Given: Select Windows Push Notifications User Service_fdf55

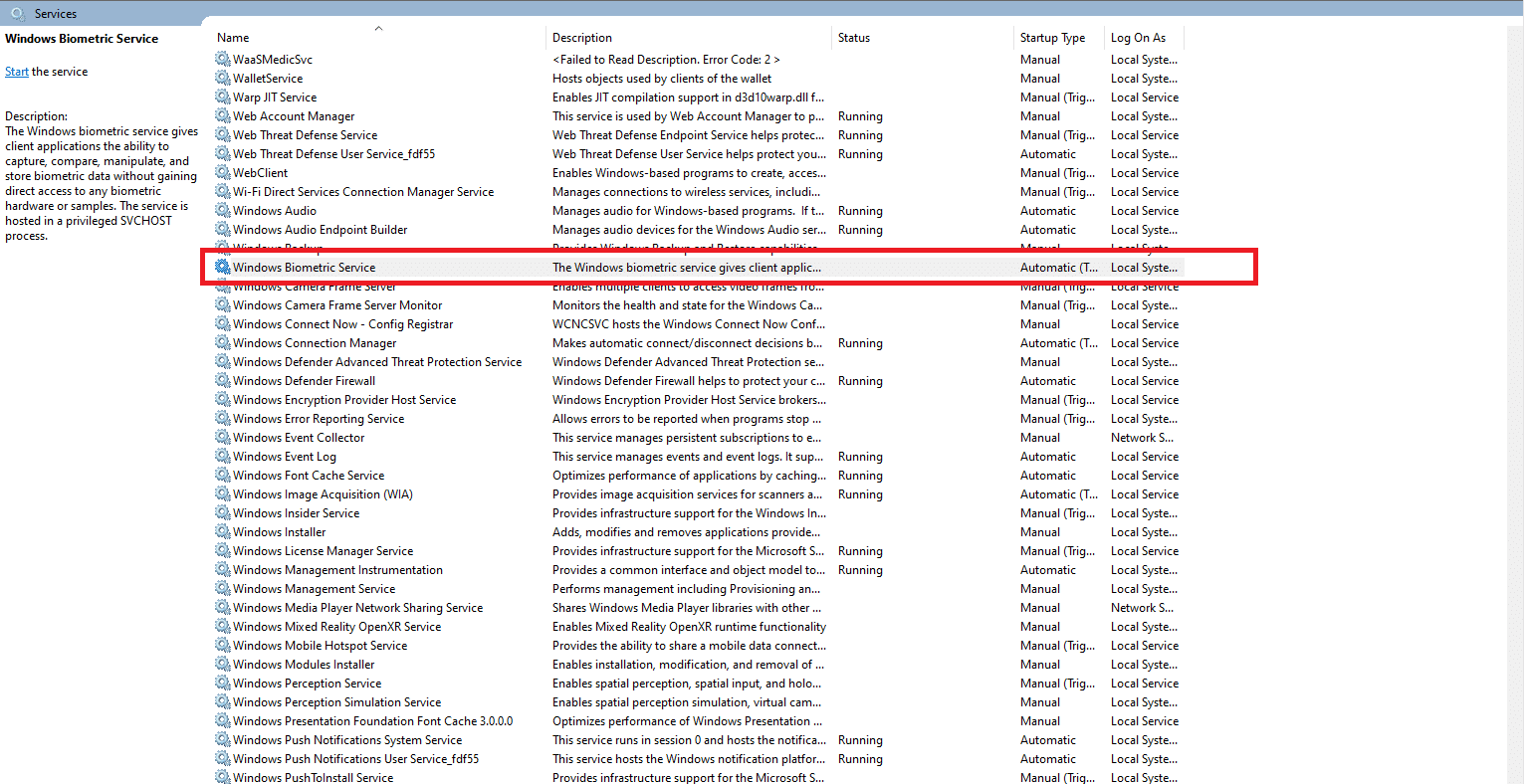Looking at the screenshot, I should click(x=356, y=759).
